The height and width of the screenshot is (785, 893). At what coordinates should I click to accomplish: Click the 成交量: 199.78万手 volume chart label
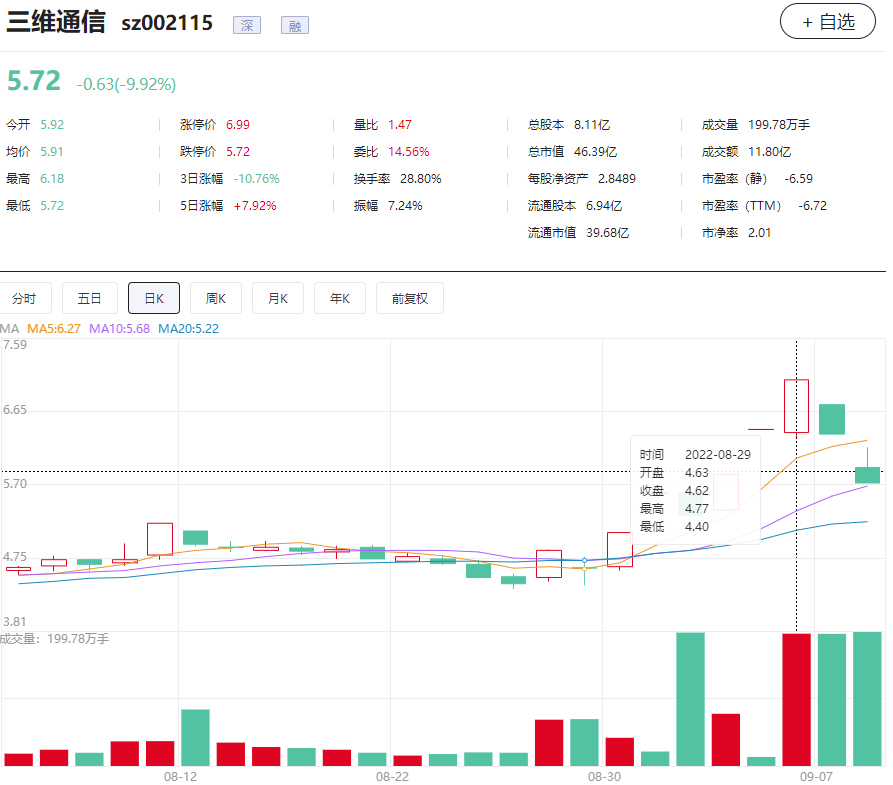(x=55, y=639)
